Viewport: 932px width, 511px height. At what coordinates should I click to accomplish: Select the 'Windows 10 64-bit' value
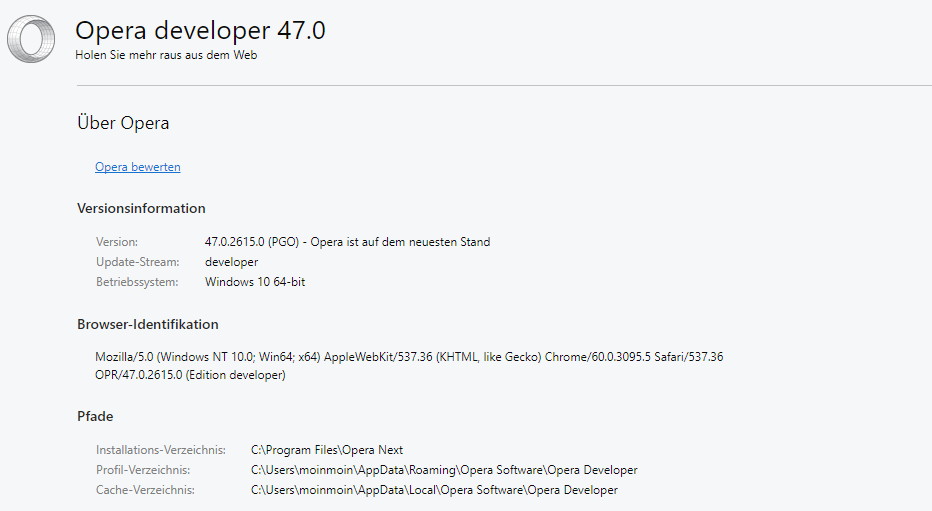click(255, 282)
